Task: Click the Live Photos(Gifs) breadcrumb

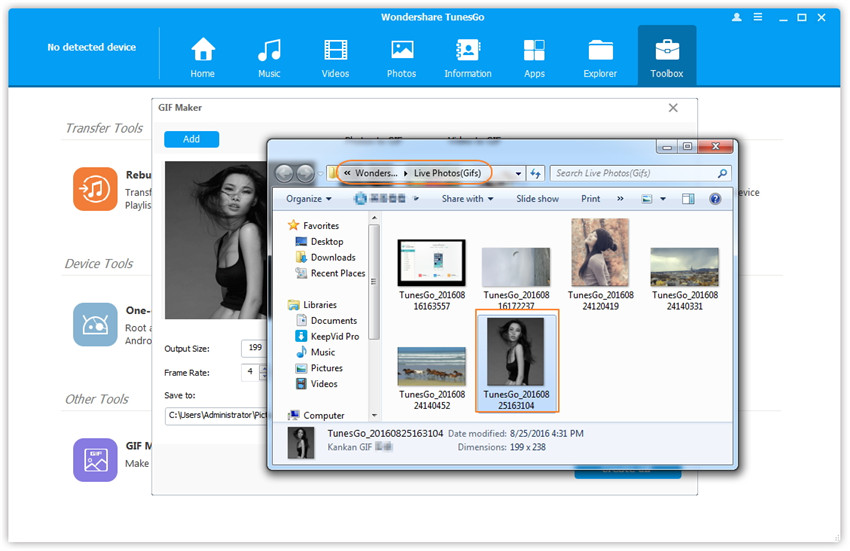Action: tap(447, 173)
